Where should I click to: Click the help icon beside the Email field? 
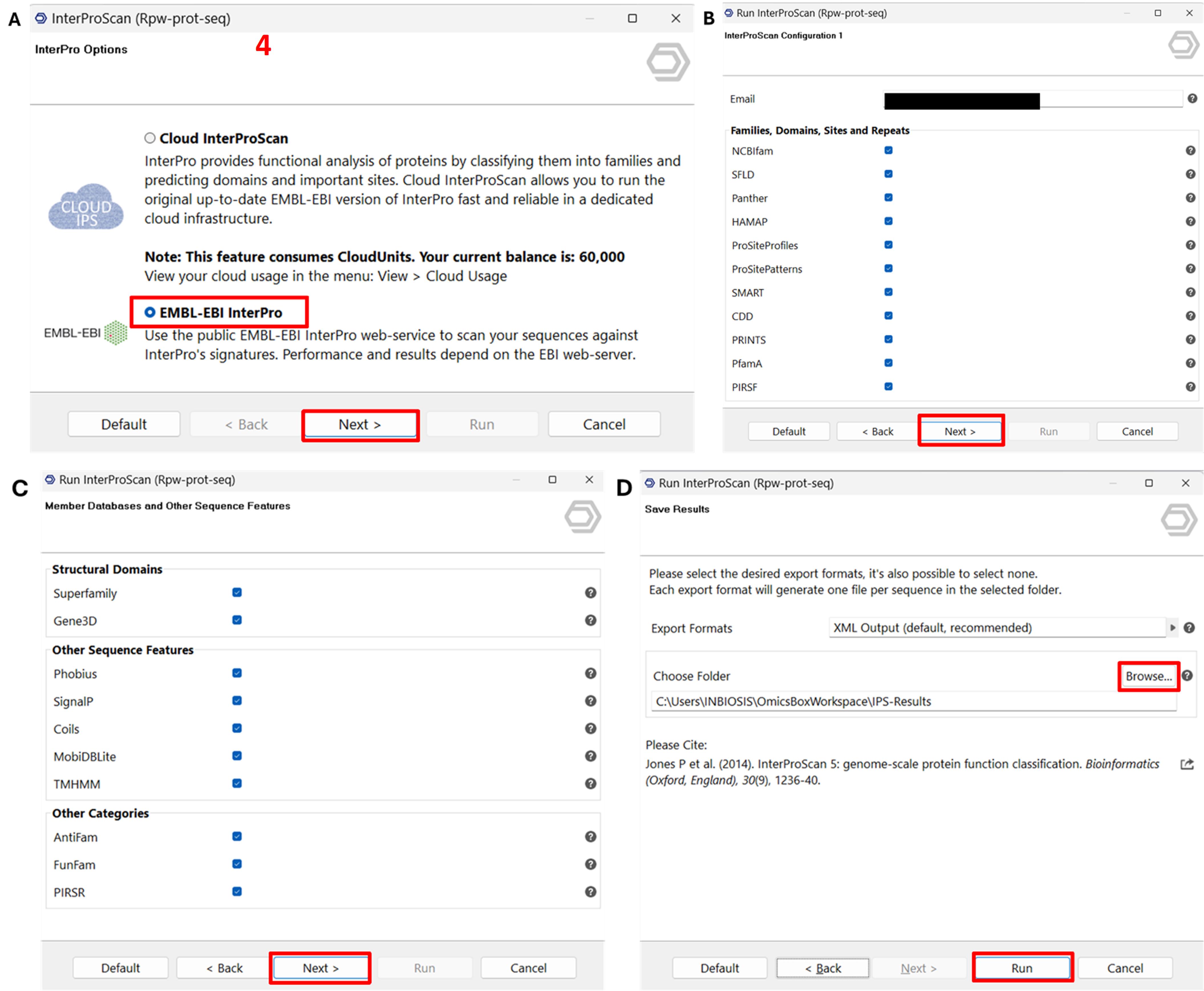(x=1191, y=99)
